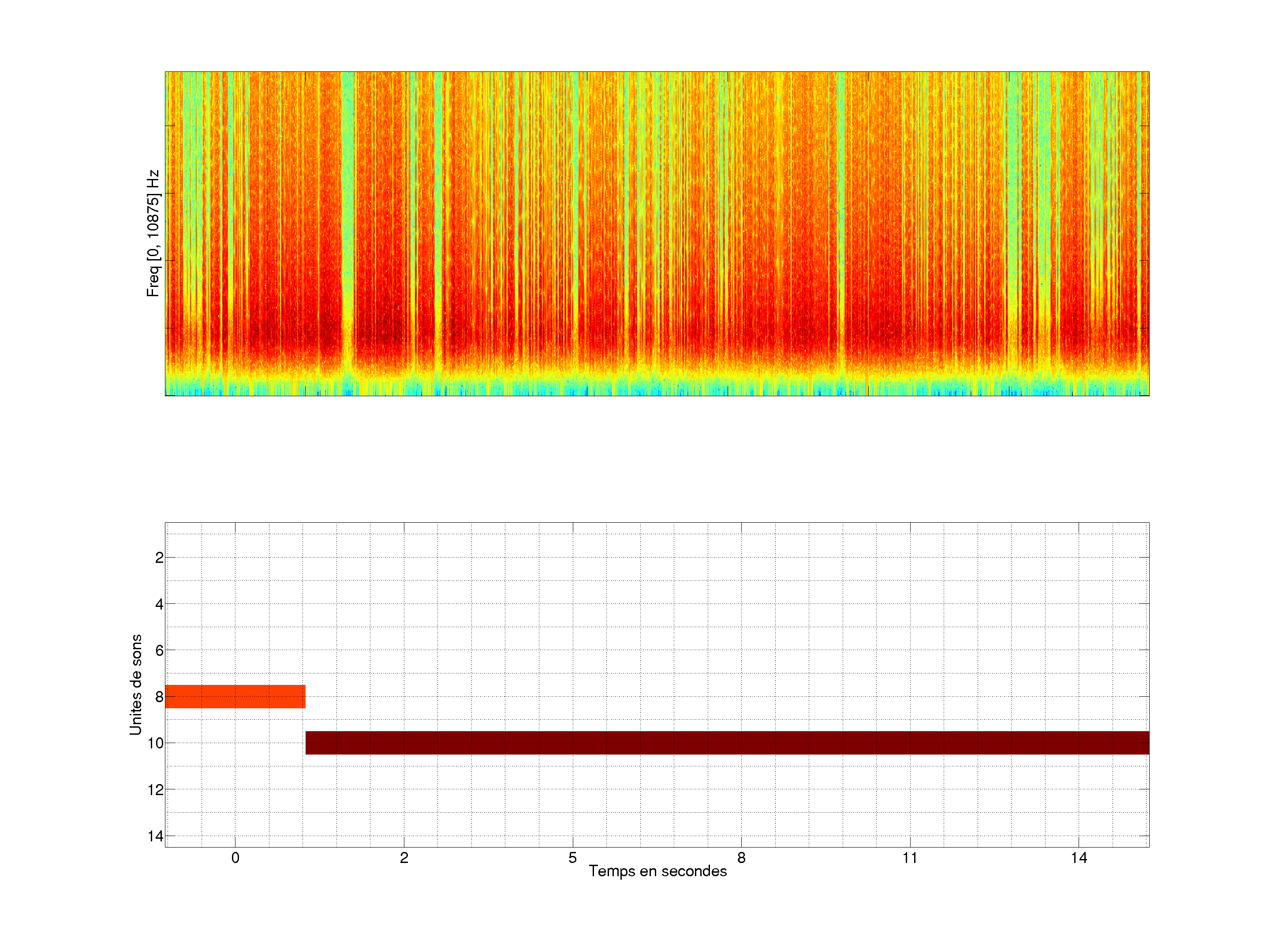The image size is (1270, 952).
Task: Click y-axis tick label 2
Action: point(159,558)
